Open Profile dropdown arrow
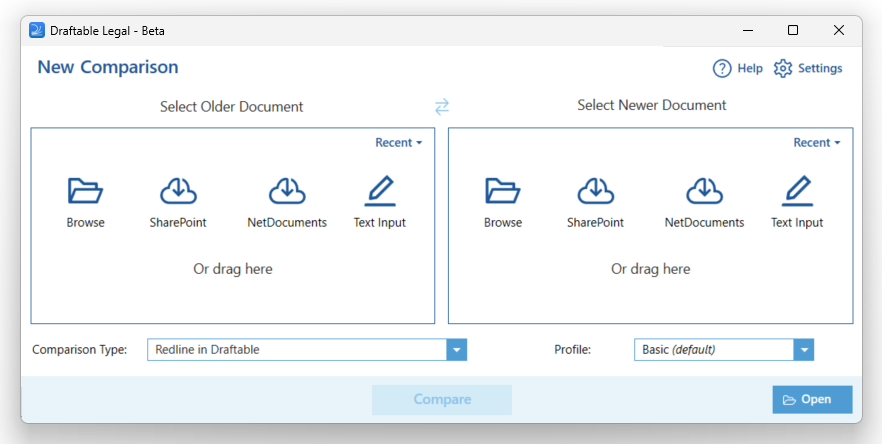The image size is (882, 444). point(804,349)
